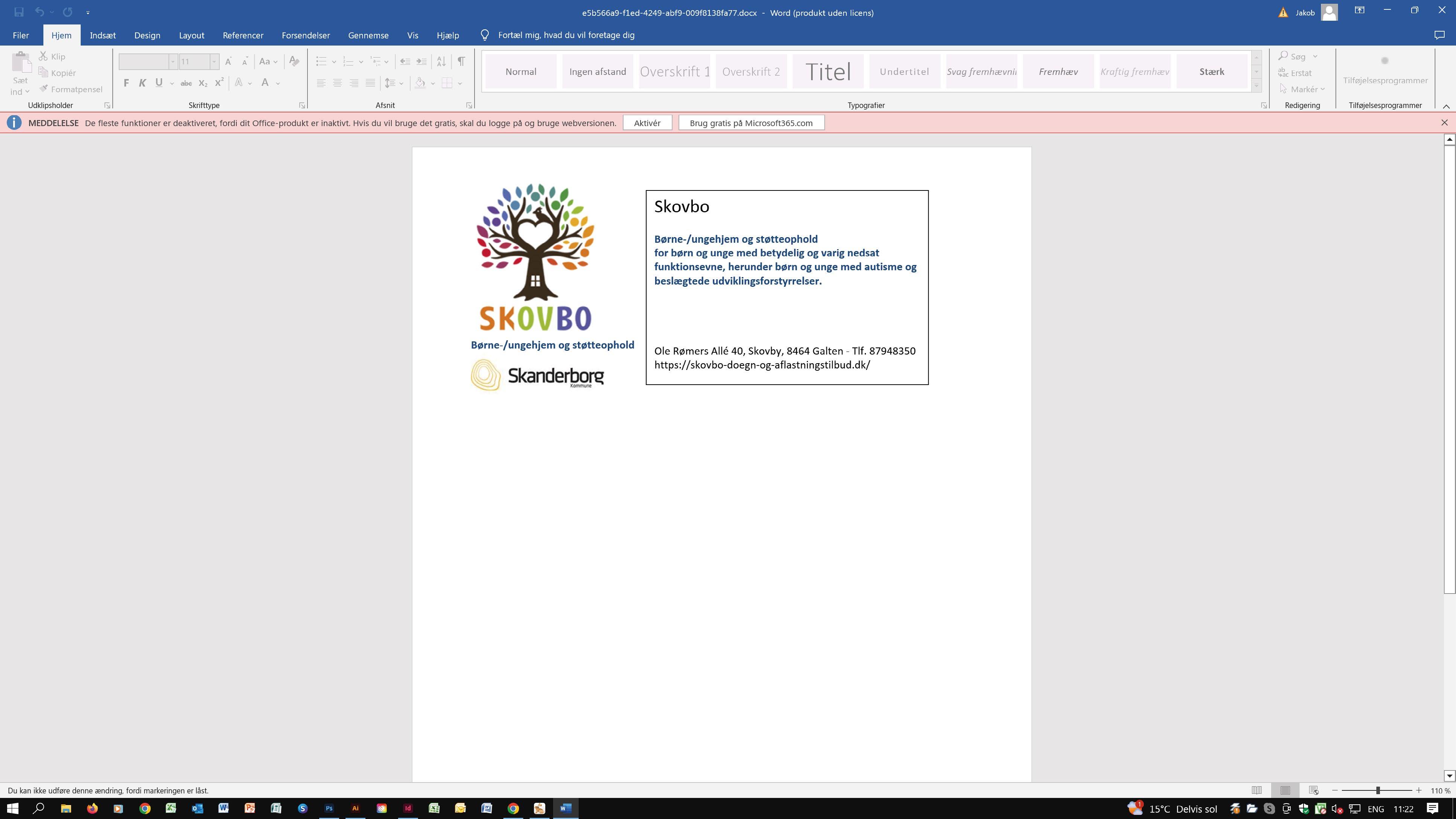This screenshot has height=819, width=1456.
Task: Open Chrome from the Windows taskbar
Action: point(145,808)
